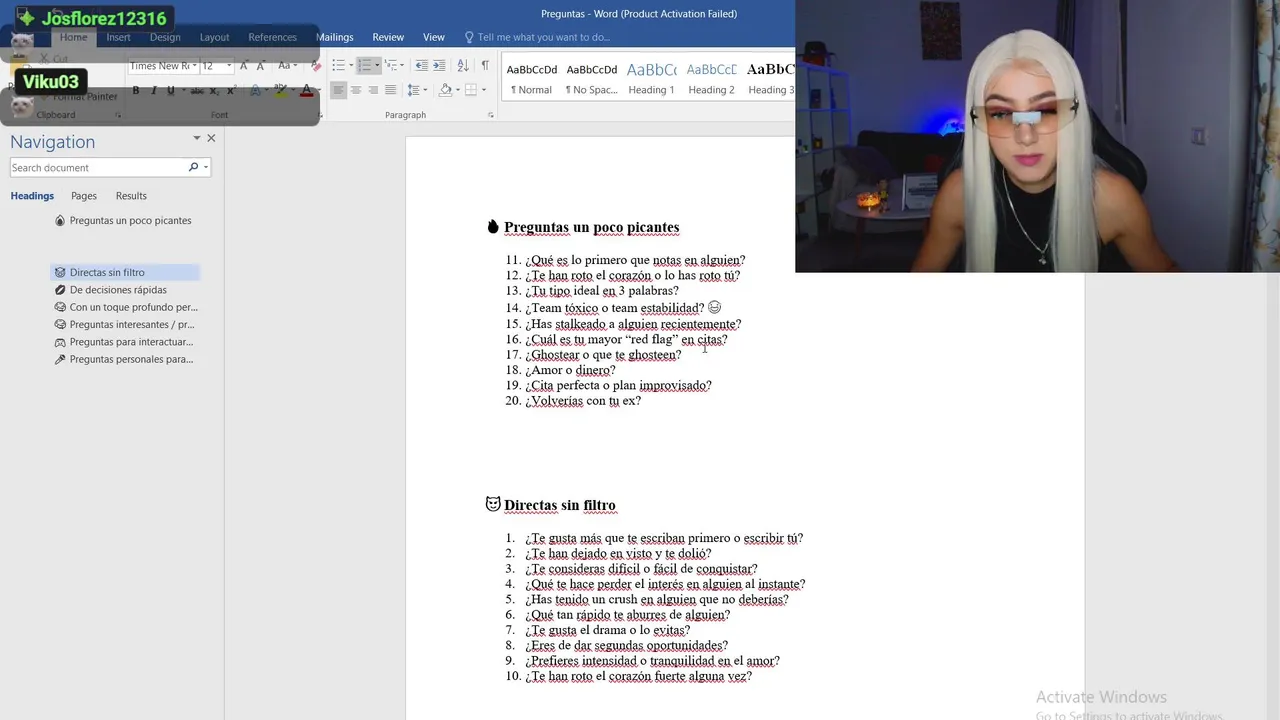Close the Navigation pane
1280x720 pixels.
point(211,138)
